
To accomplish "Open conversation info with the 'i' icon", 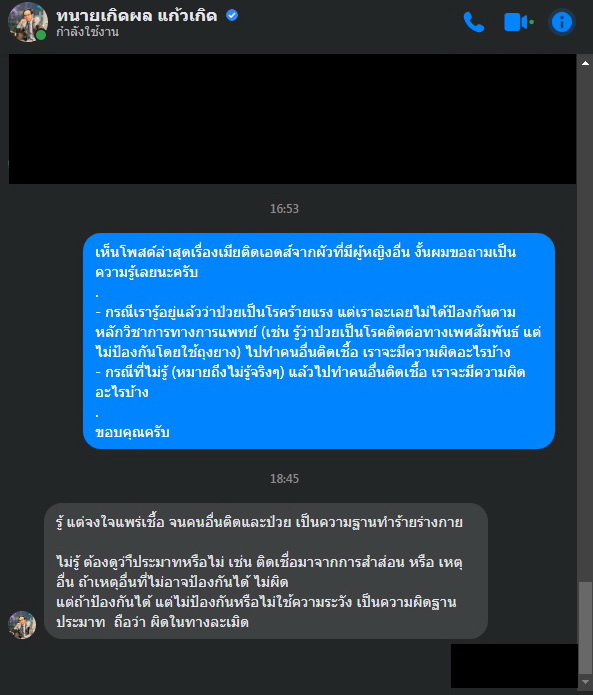I will (x=562, y=22).
